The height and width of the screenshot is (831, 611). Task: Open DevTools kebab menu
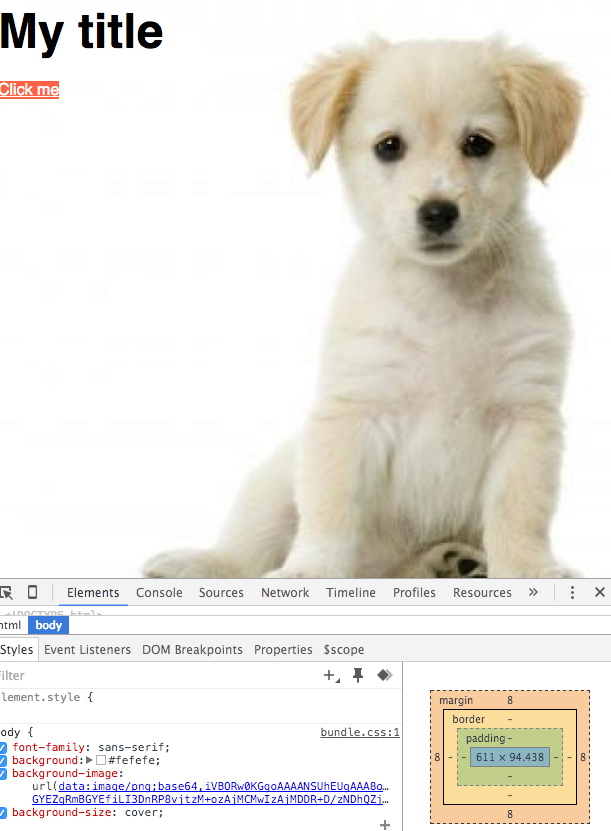click(x=572, y=592)
